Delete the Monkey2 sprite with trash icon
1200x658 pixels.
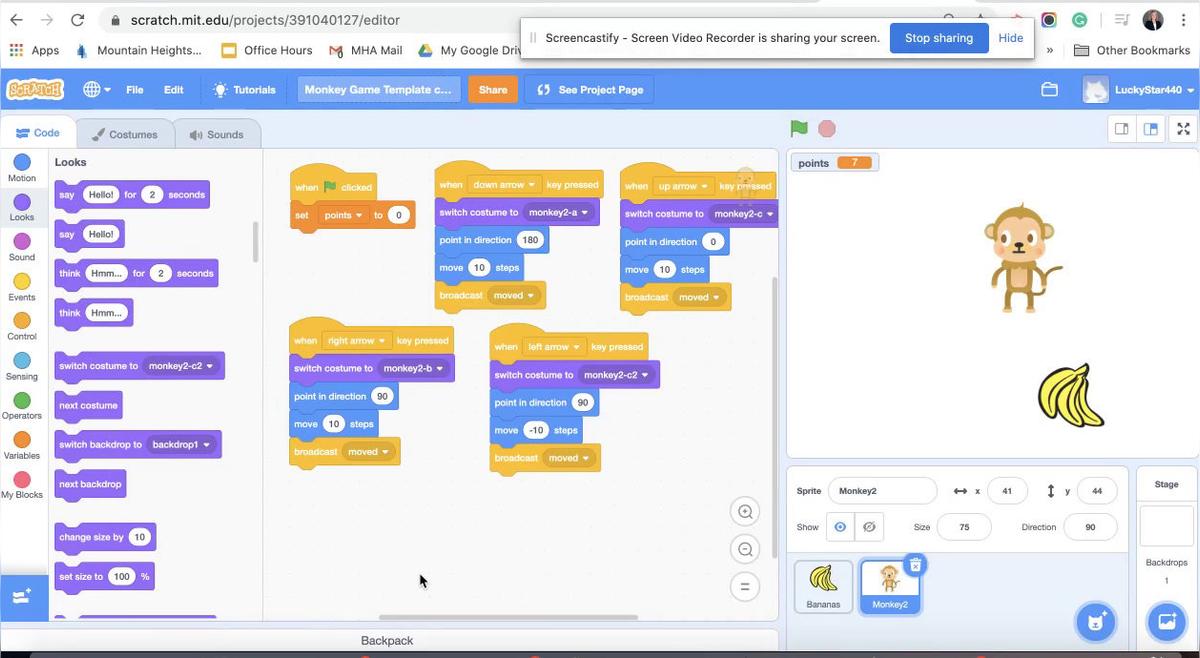pyautogui.click(x=914, y=565)
